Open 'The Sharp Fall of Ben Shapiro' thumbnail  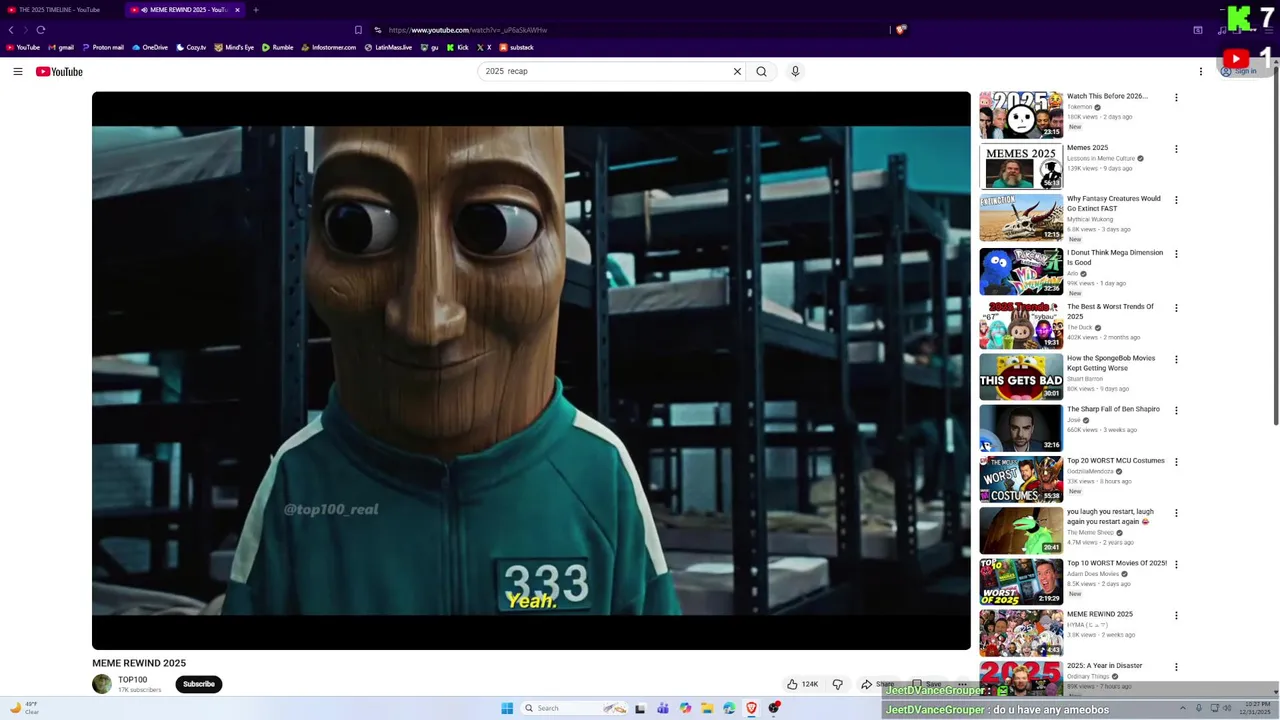click(x=1021, y=427)
